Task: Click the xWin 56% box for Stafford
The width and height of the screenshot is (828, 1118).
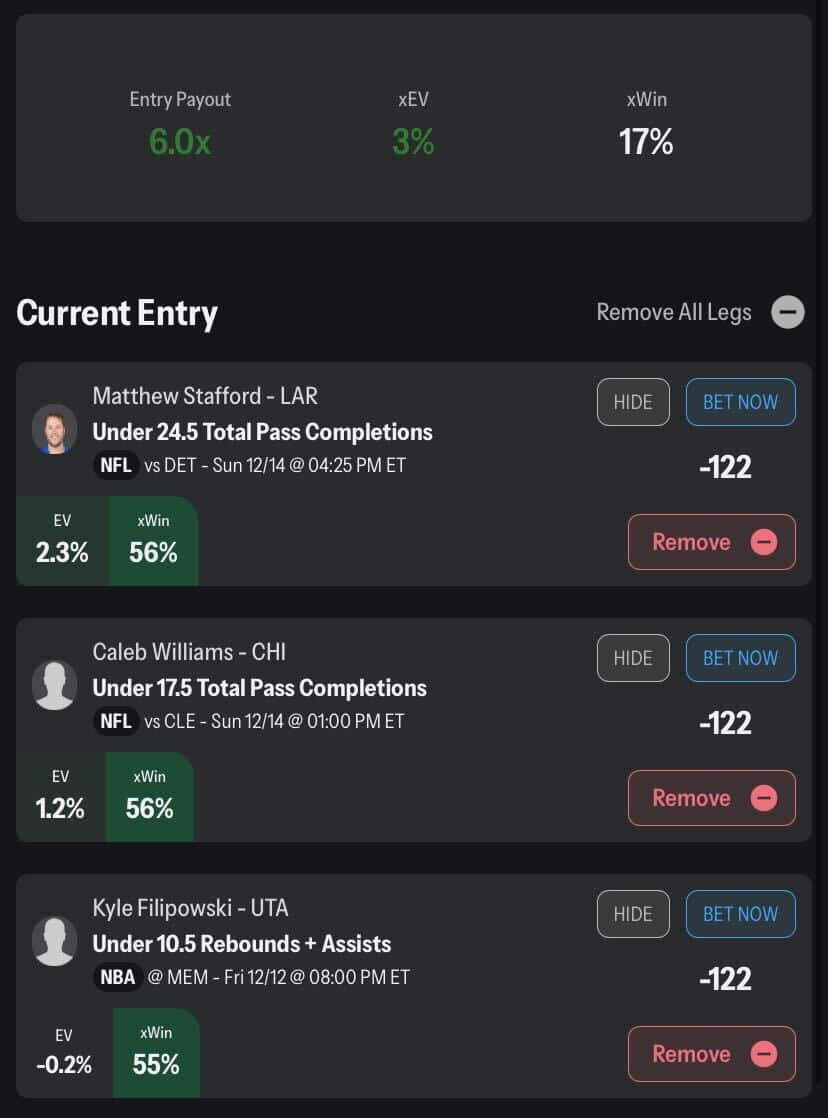Action: click(152, 541)
